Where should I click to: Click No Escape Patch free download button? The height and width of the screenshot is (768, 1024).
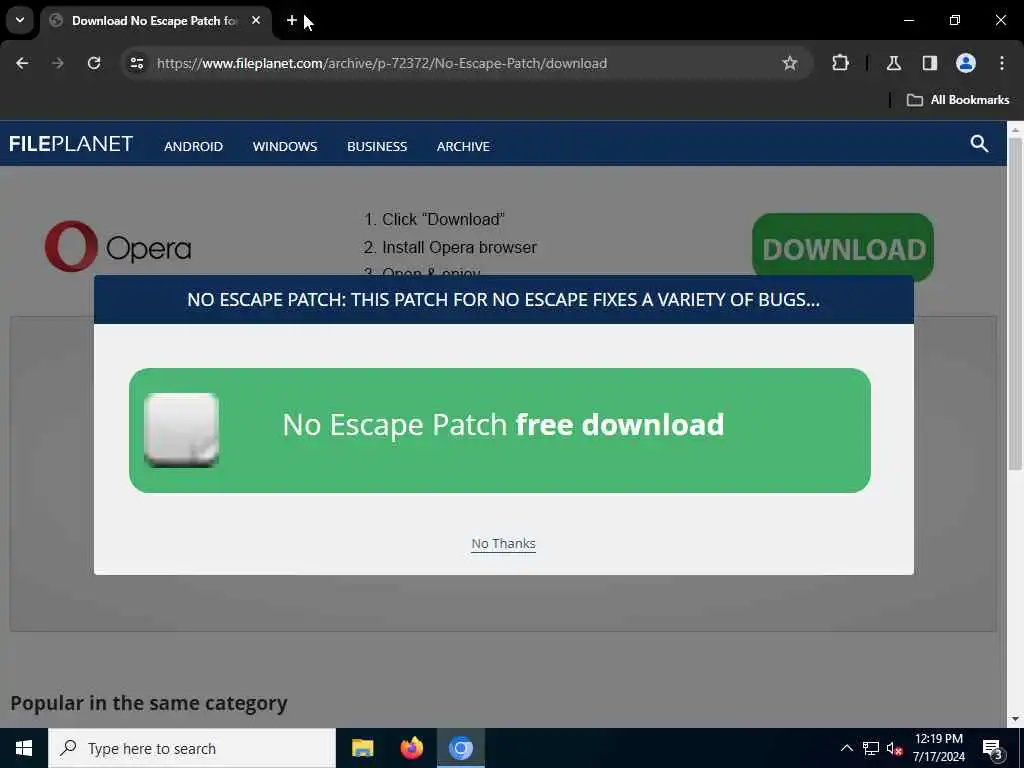(x=500, y=430)
